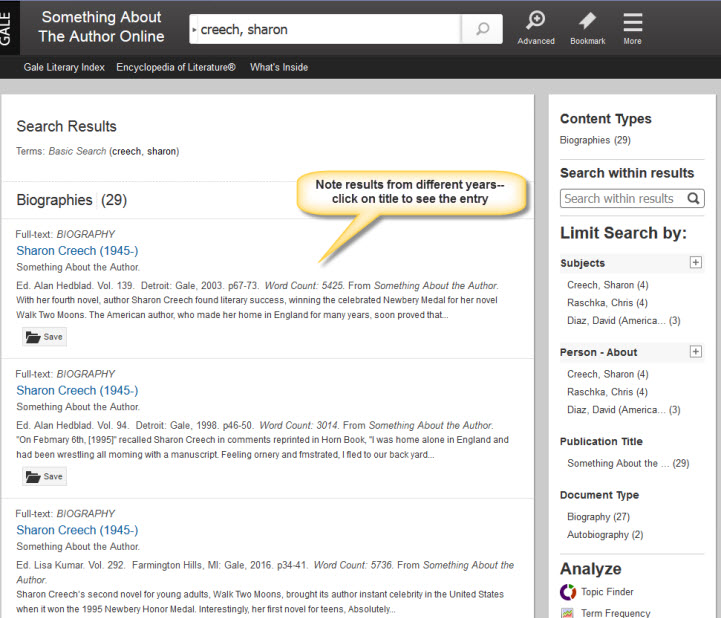Screen dimensions: 721x618
Task: Expand the Subjects filter list
Action: tap(696, 262)
